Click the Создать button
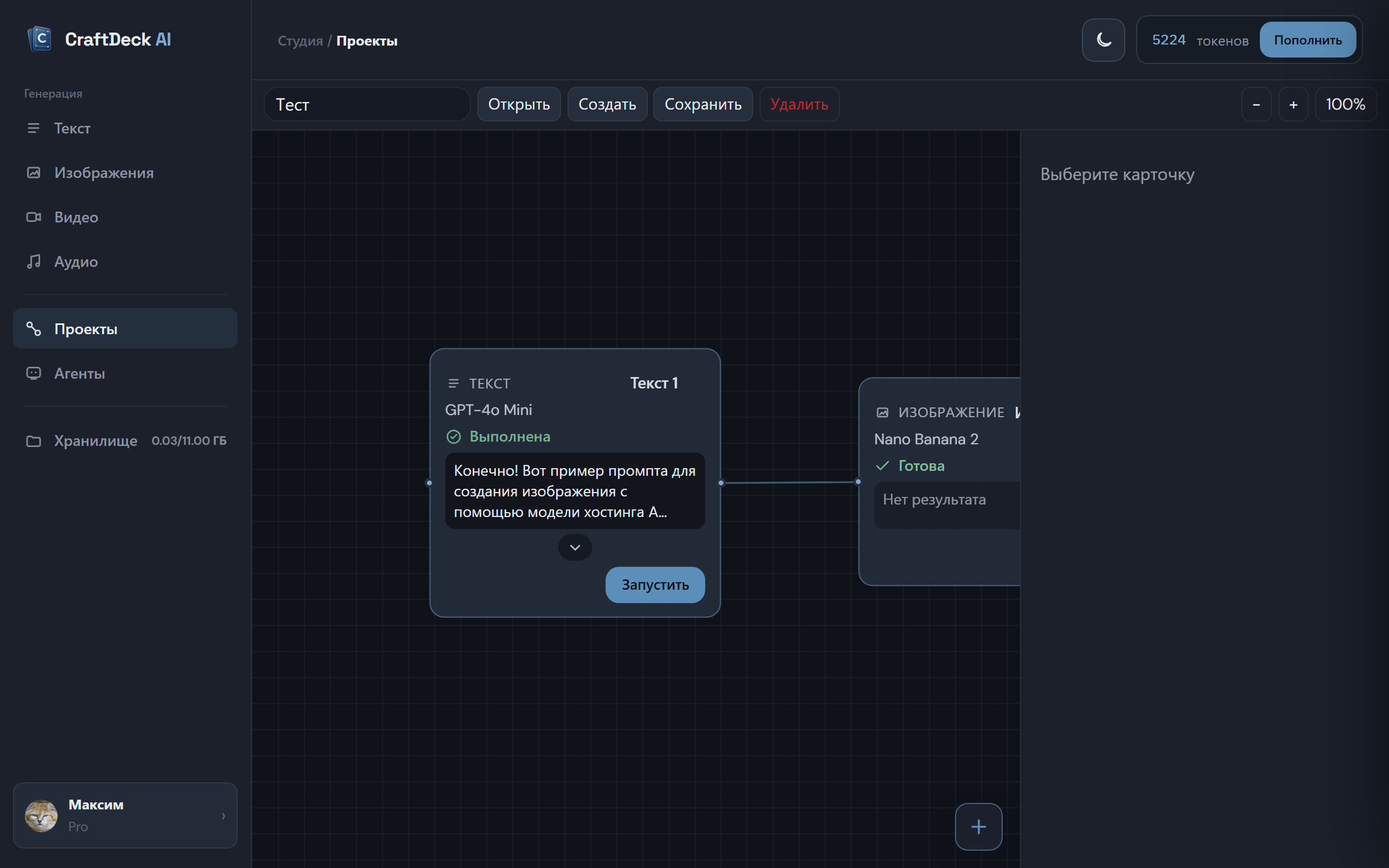Screen dimensions: 1389x868 tap(607, 105)
